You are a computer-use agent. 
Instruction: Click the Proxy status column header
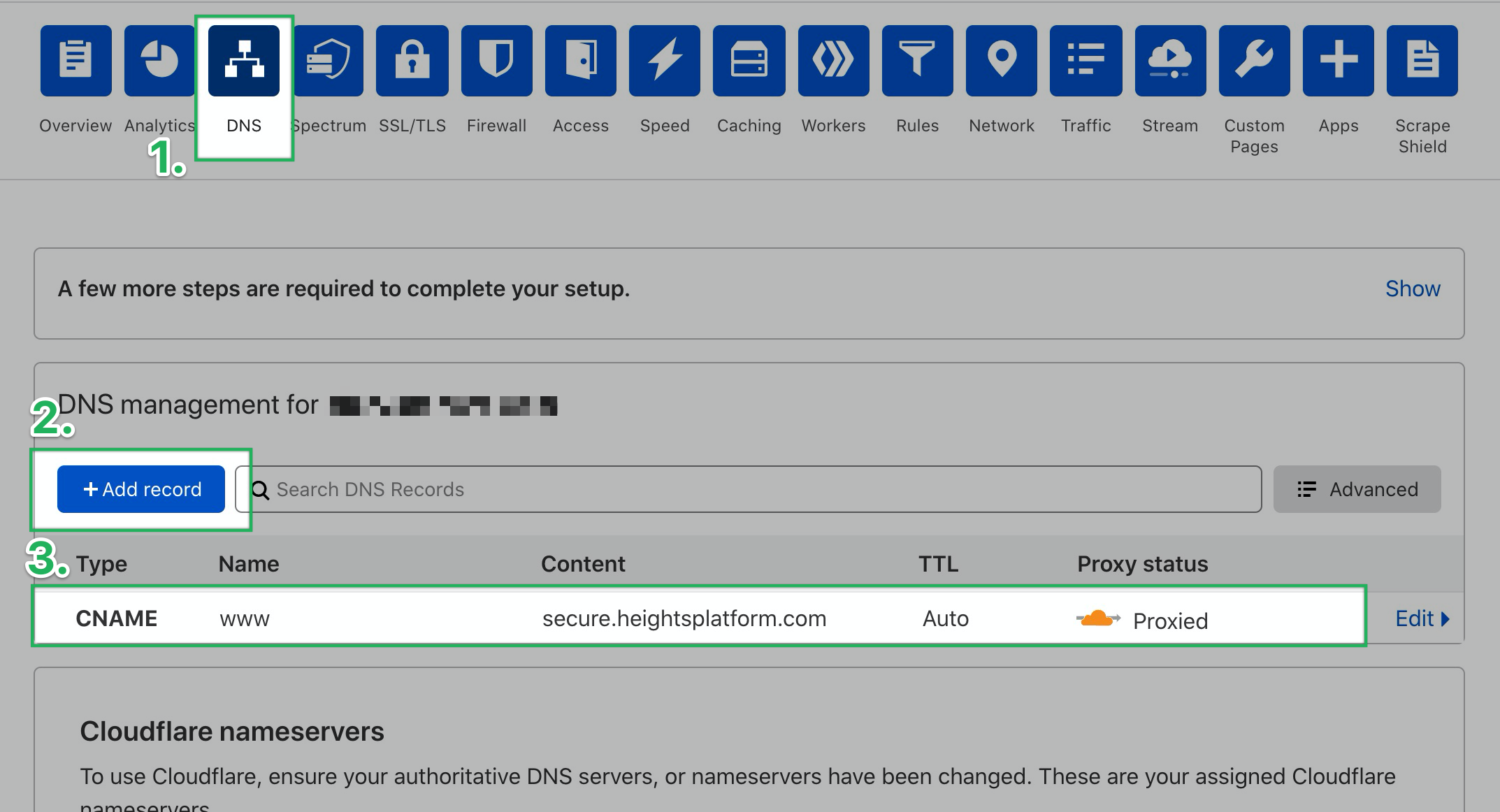[1143, 564]
